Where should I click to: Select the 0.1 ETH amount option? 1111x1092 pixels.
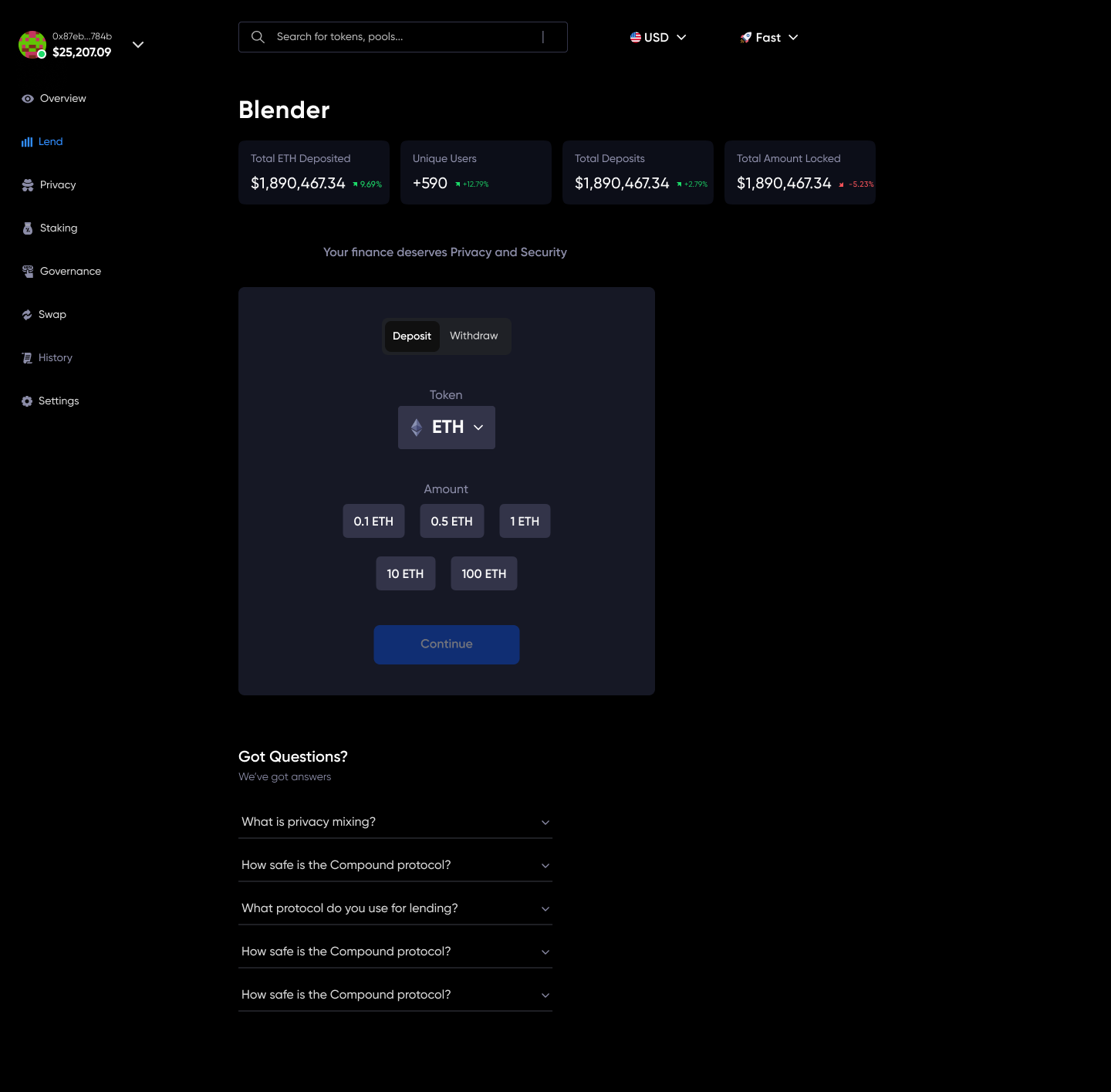point(373,522)
